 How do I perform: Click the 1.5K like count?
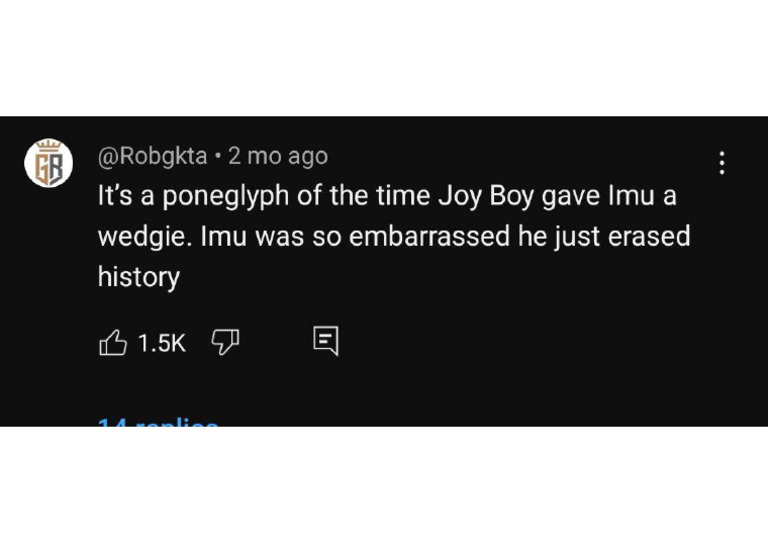tap(162, 343)
